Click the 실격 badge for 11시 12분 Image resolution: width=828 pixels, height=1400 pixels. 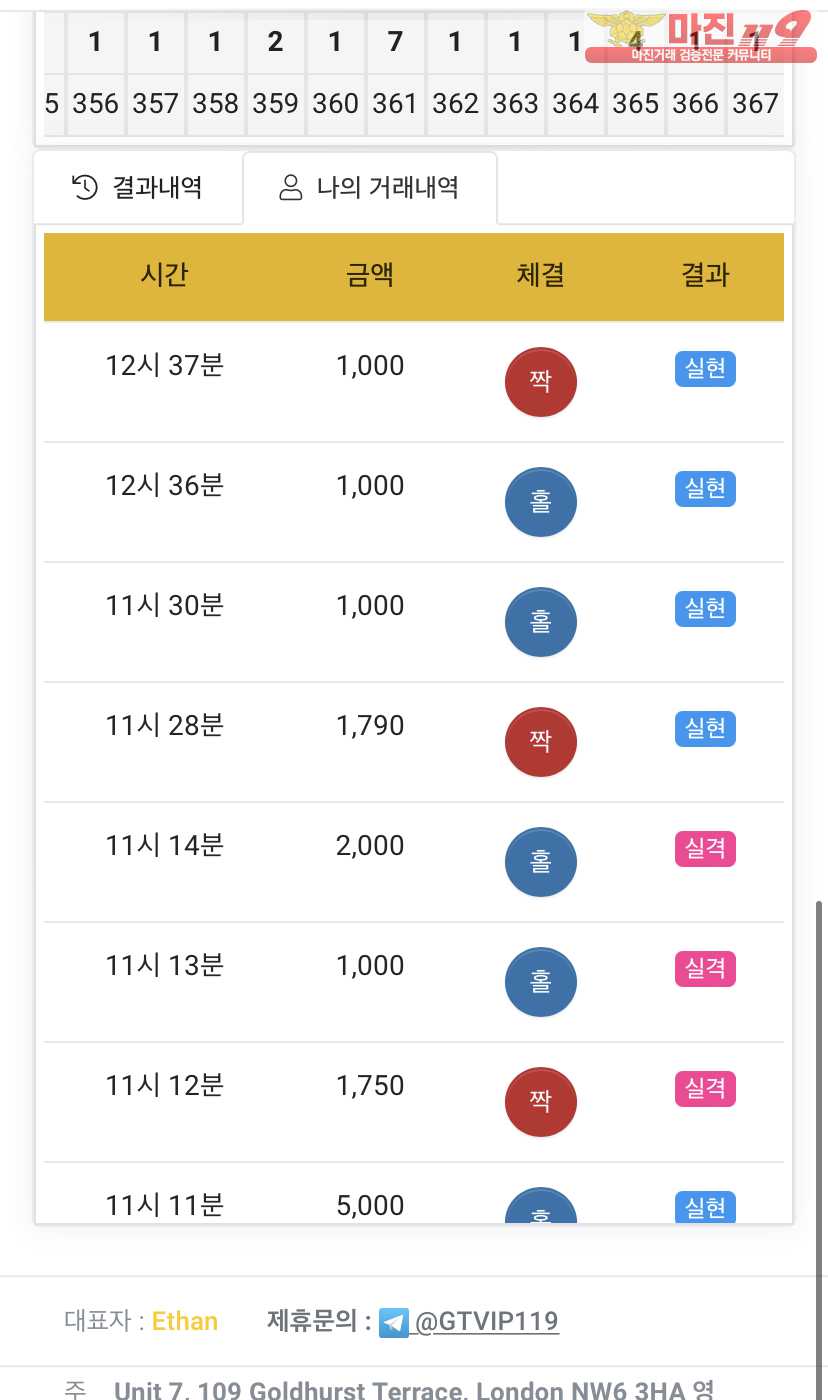click(705, 1089)
